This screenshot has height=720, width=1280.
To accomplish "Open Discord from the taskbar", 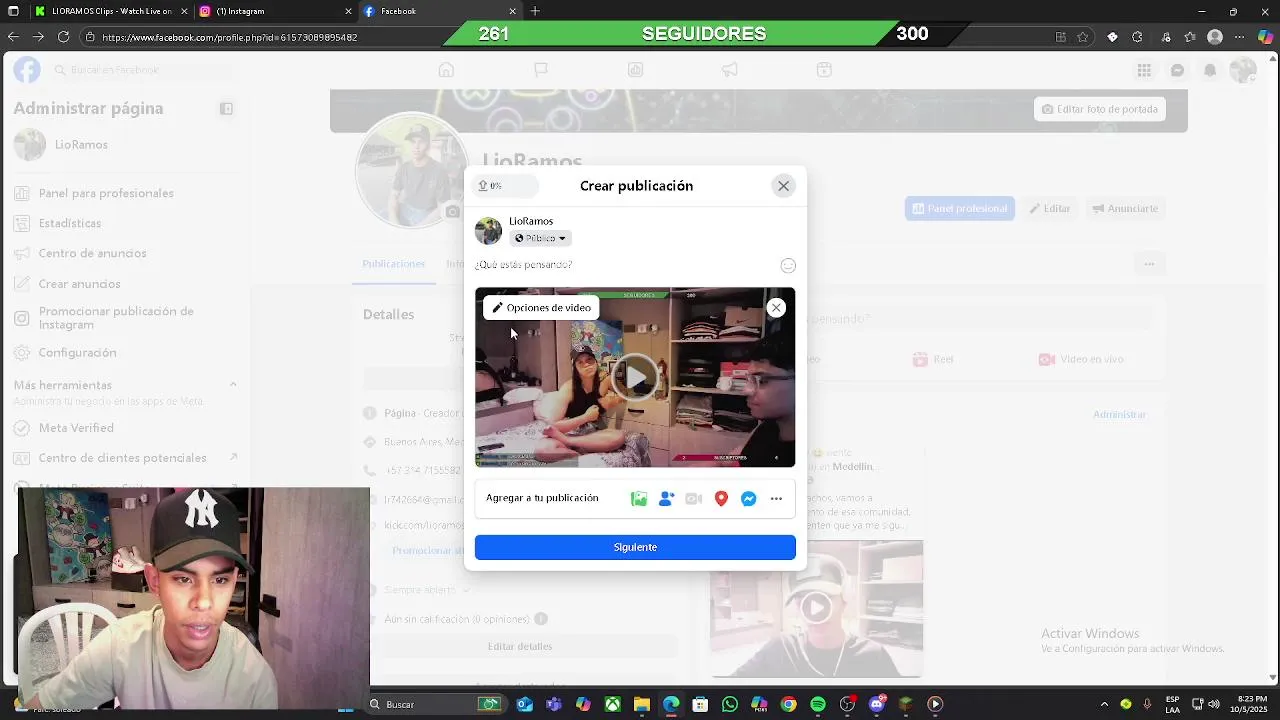I will (877, 704).
